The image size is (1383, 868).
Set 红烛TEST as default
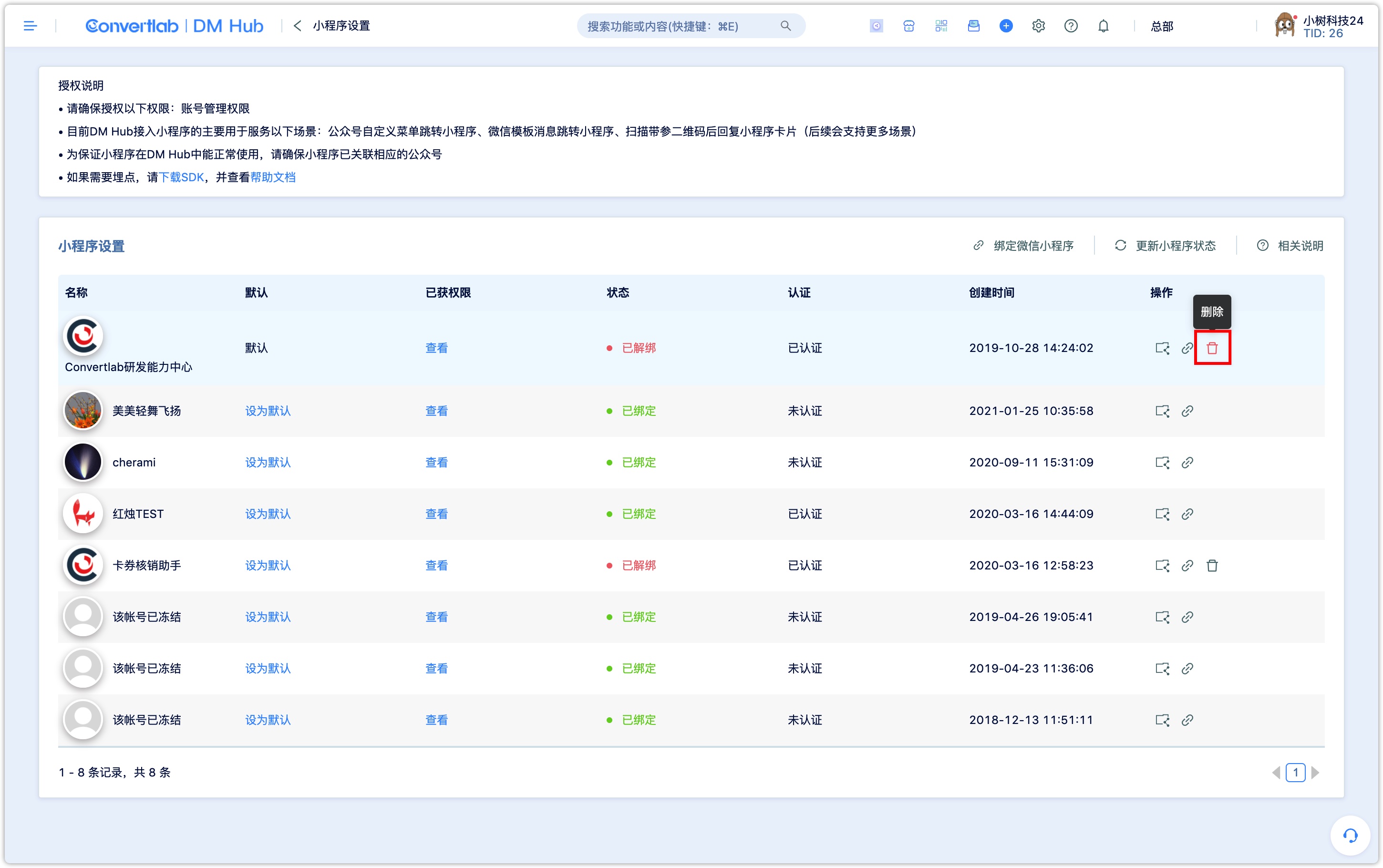(268, 514)
